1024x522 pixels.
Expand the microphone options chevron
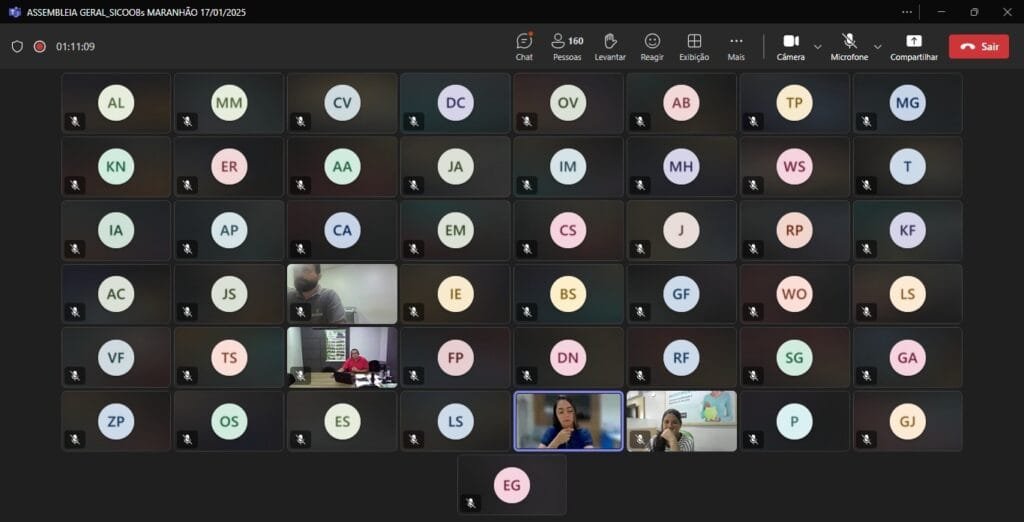click(x=878, y=47)
